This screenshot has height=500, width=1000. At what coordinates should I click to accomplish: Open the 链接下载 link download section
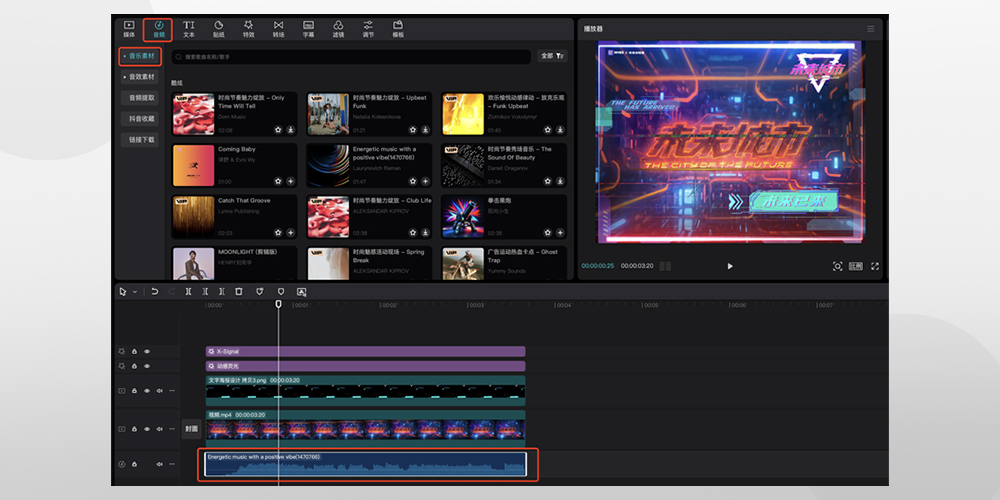click(x=140, y=139)
